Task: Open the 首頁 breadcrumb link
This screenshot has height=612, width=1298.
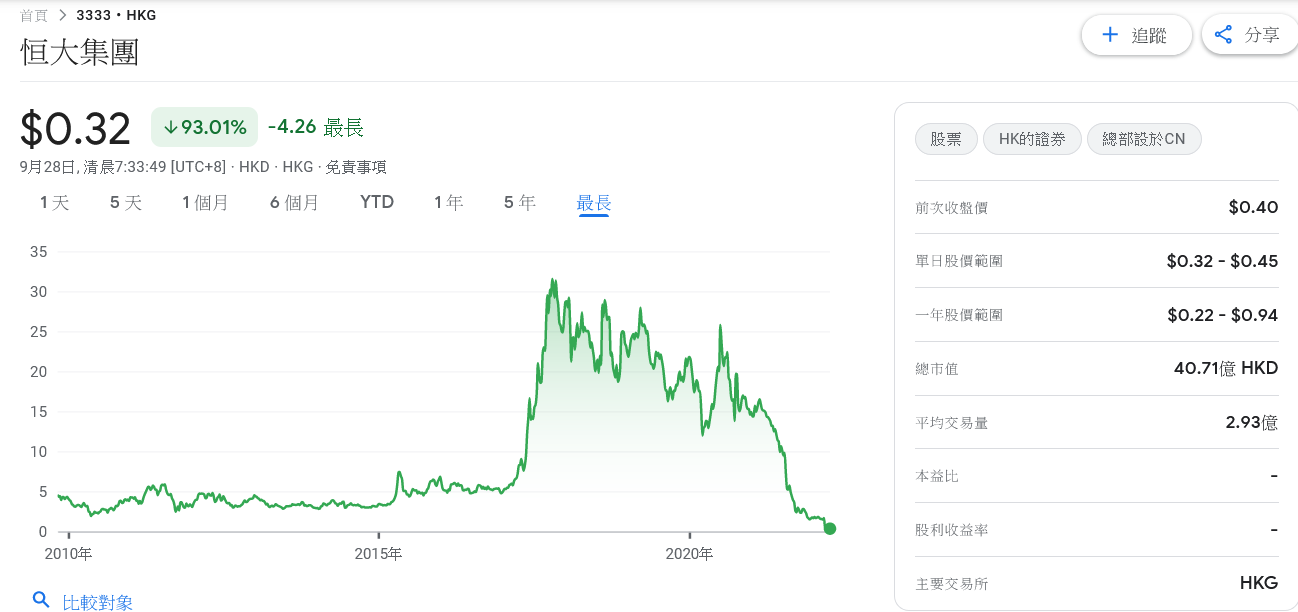Action: (34, 15)
